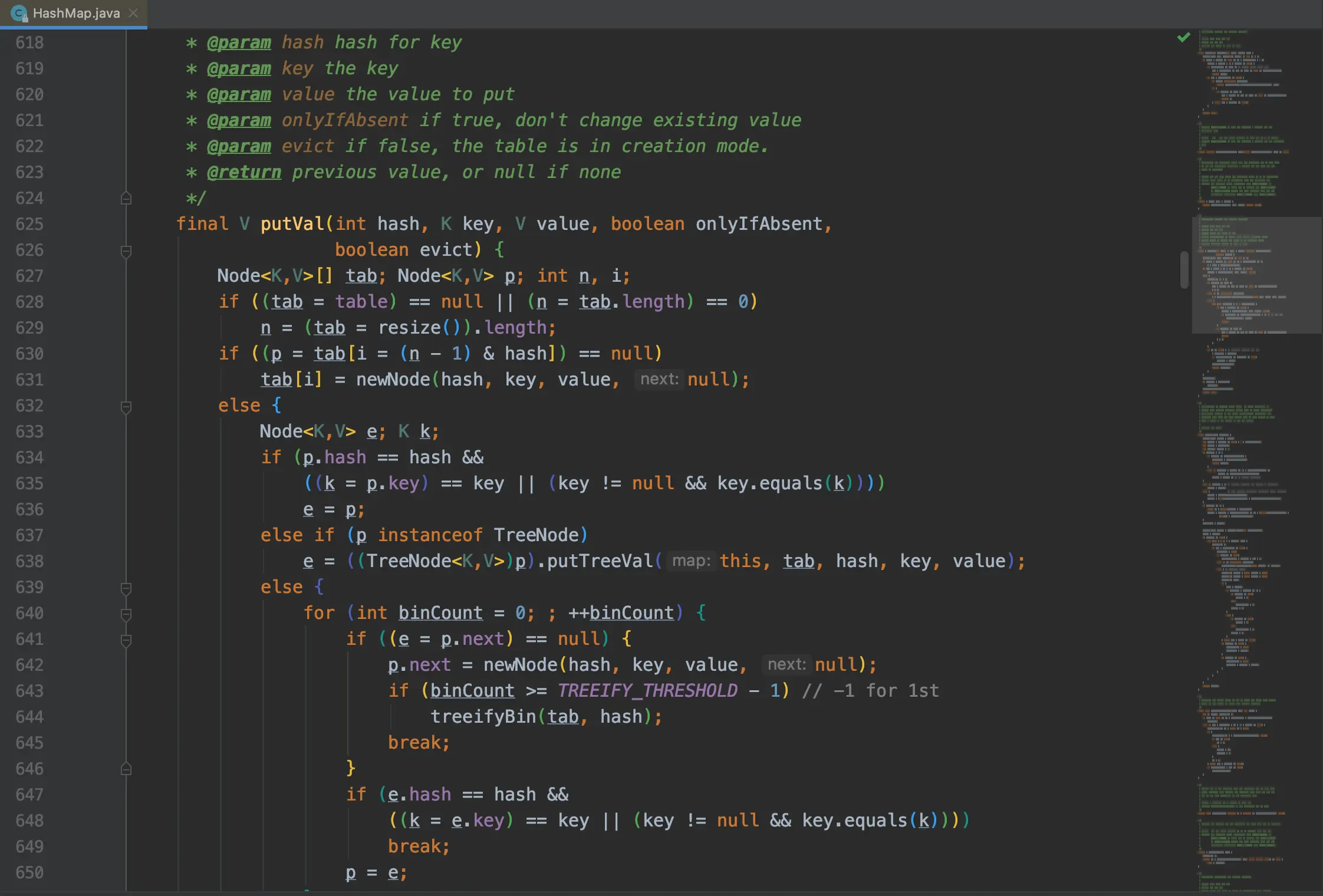Click line number 625 in the gutter
The width and height of the screenshot is (1323, 896).
tap(29, 224)
